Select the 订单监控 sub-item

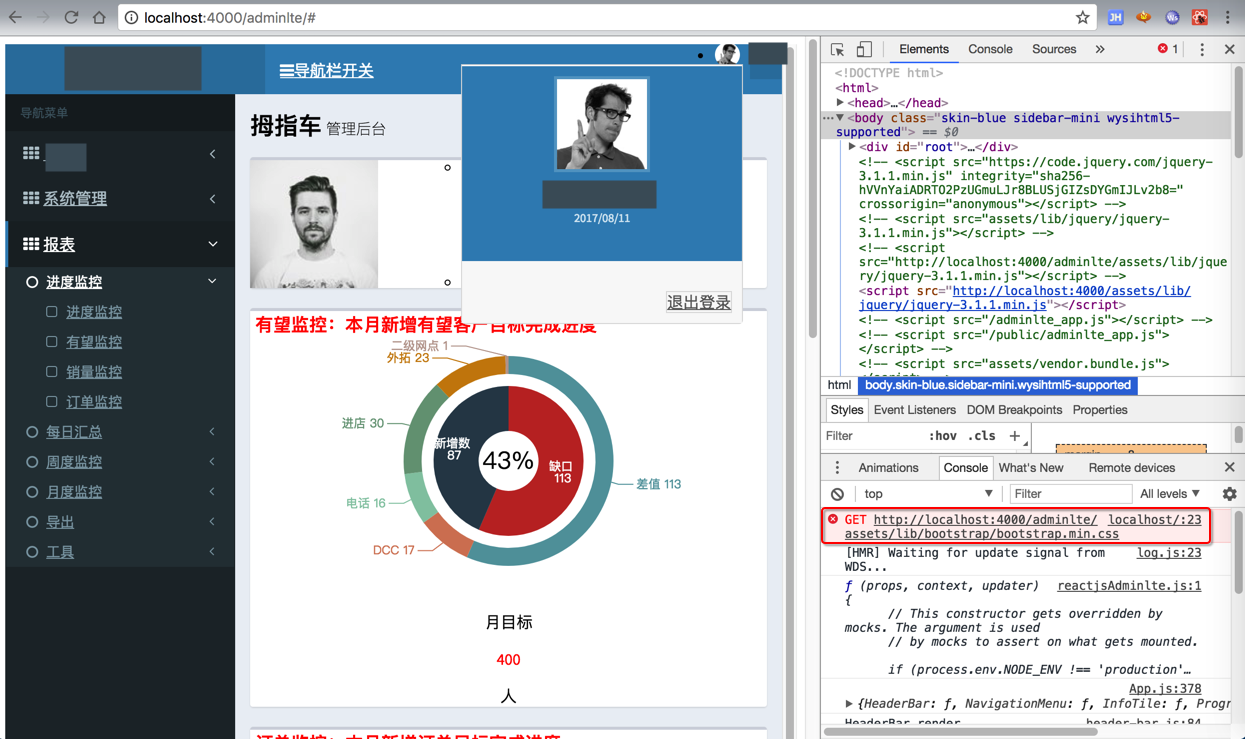(x=94, y=402)
